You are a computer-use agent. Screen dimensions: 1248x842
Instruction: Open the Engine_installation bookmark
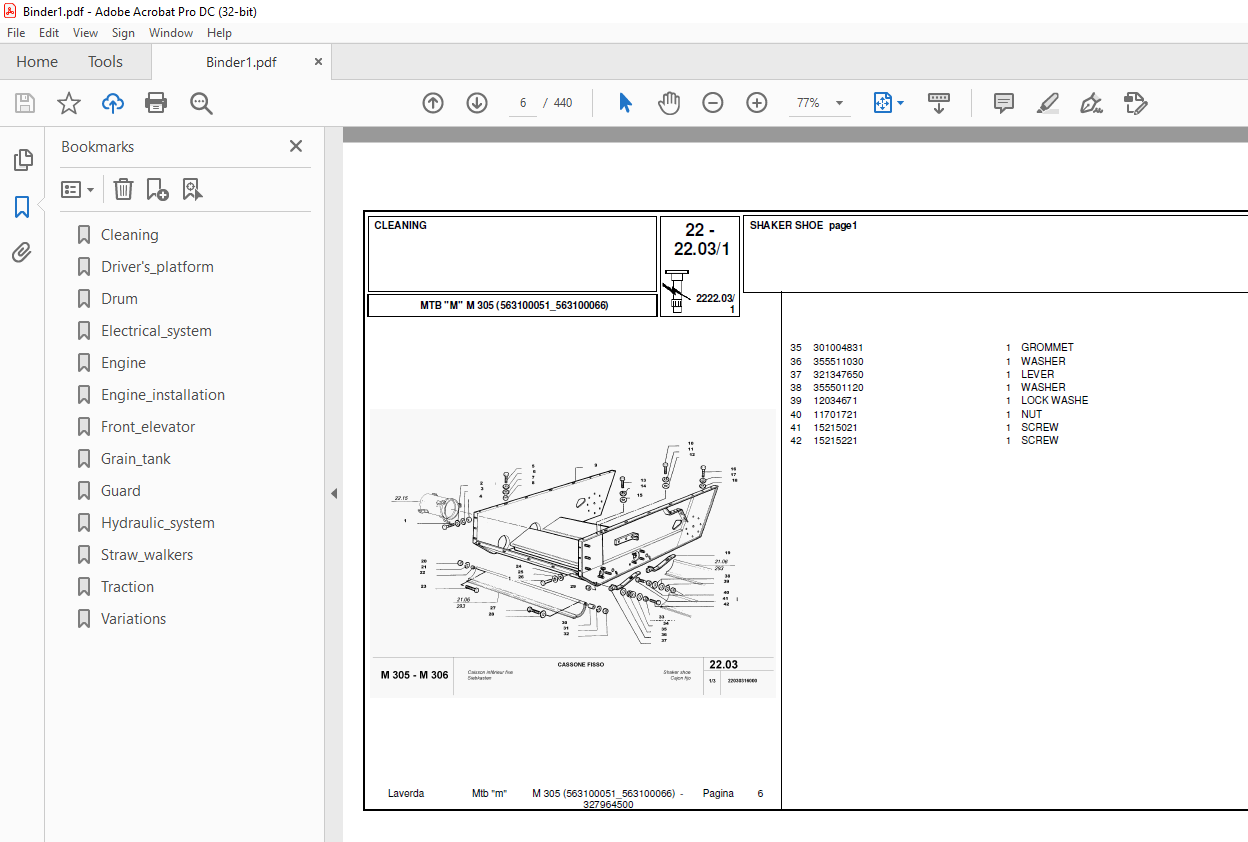[163, 395]
